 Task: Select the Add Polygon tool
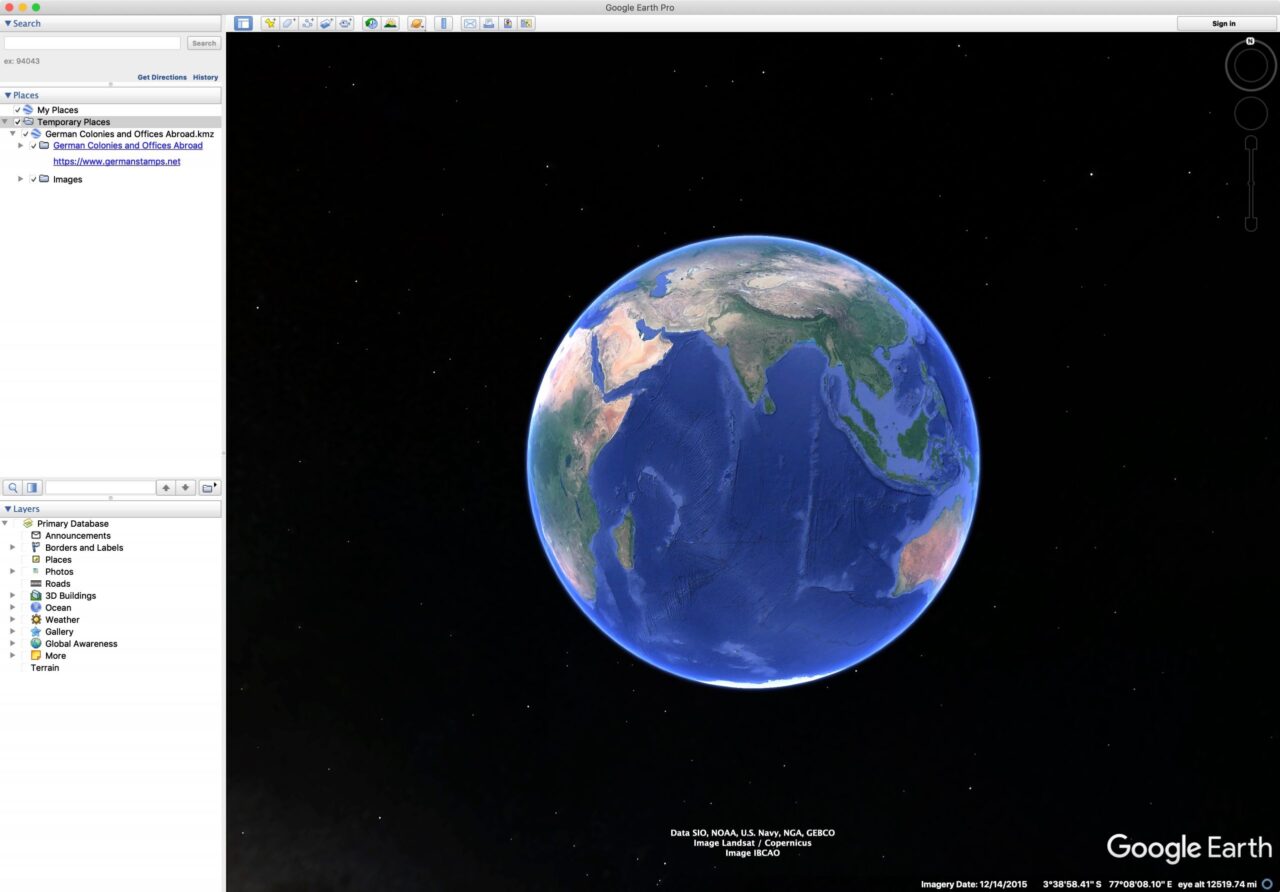(287, 23)
